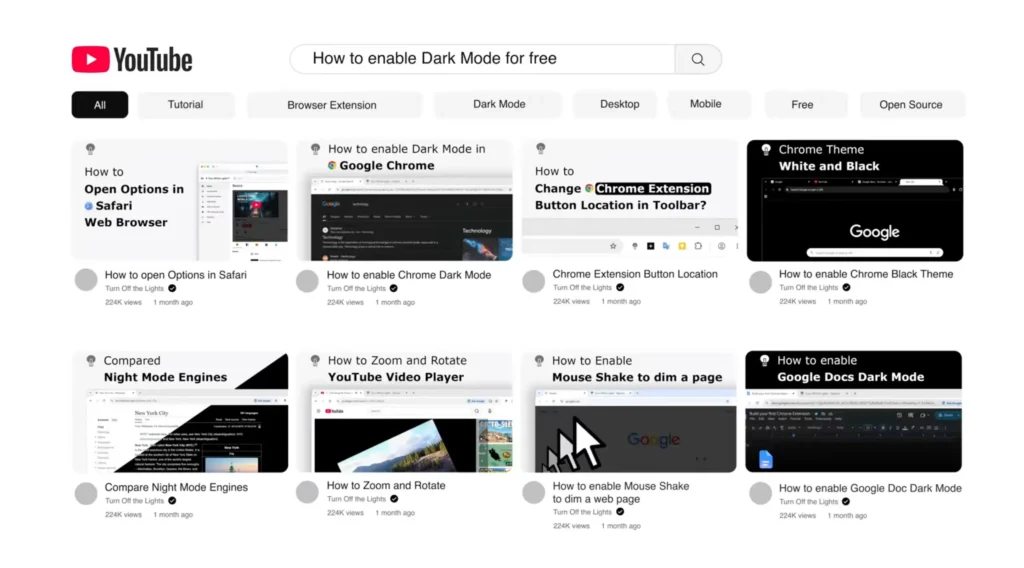
Task: Click lamp icon on Chrome Theme thumbnail
Action: coord(766,150)
